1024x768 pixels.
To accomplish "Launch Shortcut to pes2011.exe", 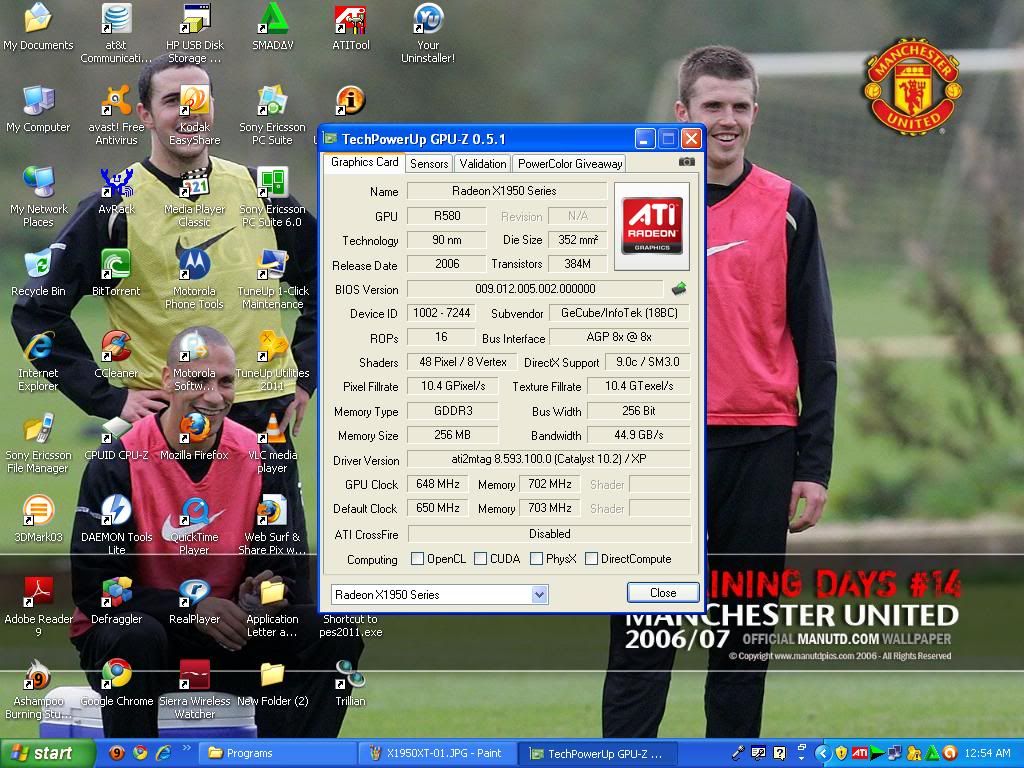I will (351, 624).
